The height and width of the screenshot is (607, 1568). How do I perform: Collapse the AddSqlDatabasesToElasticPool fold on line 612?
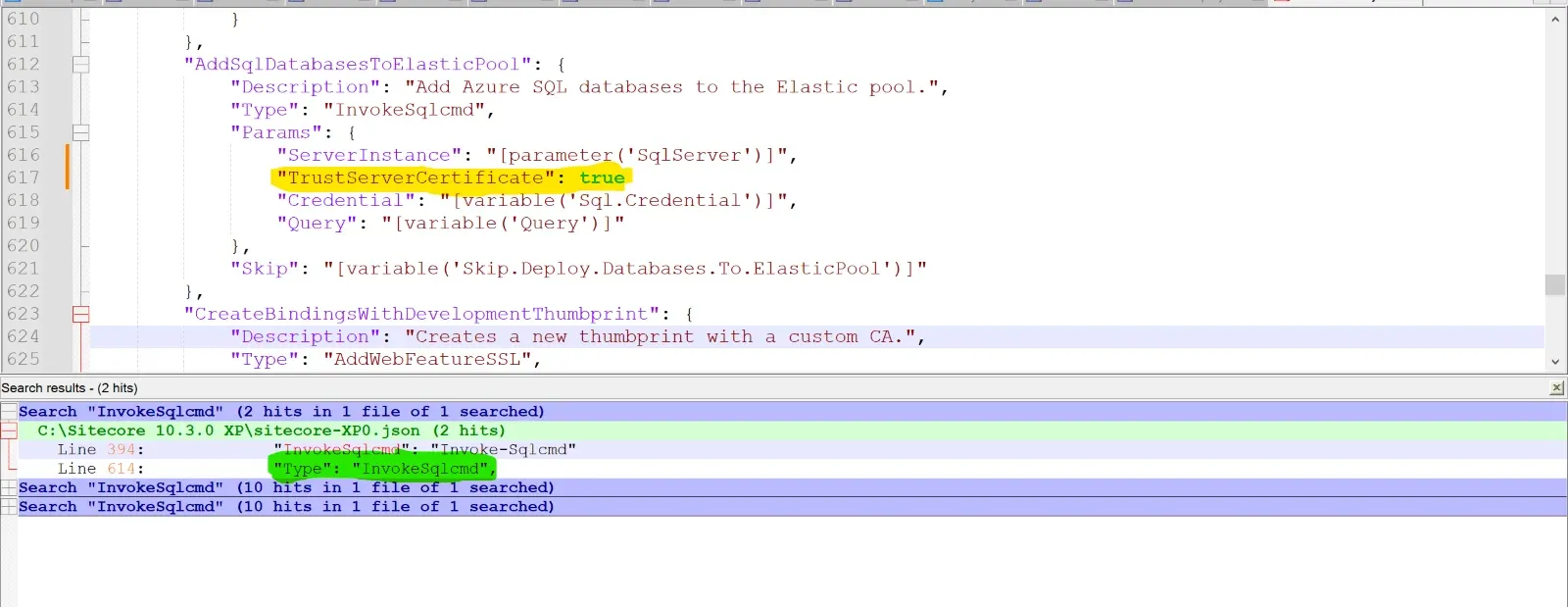81,64
